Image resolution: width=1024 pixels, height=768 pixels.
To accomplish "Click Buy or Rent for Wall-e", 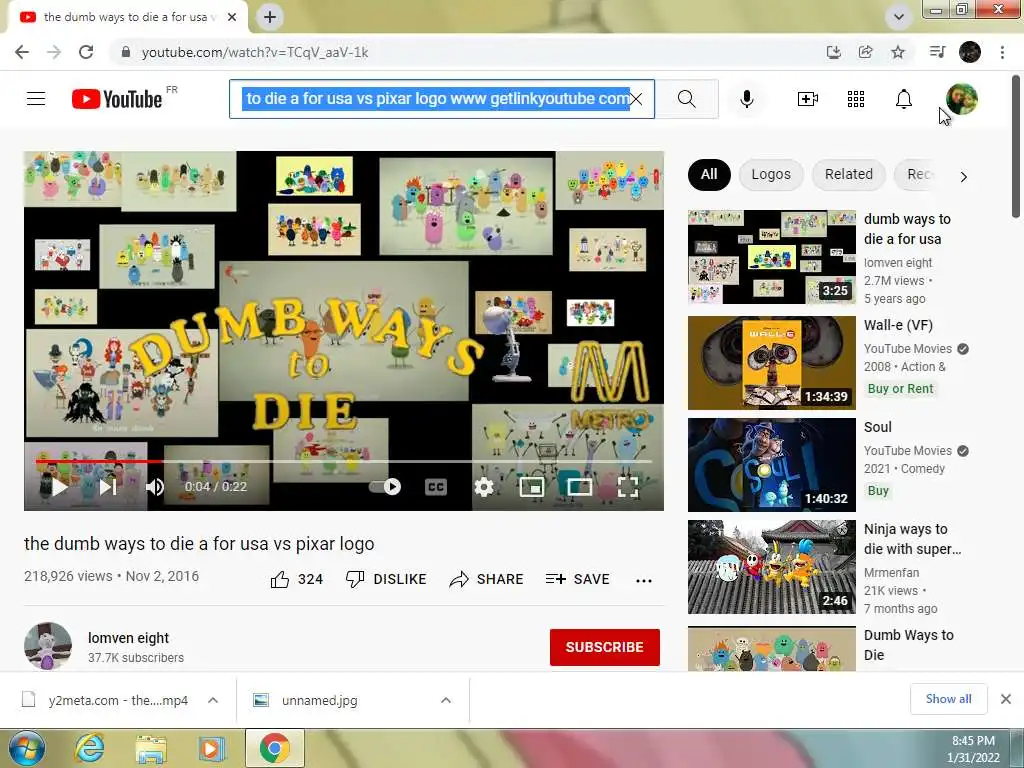I will point(901,389).
